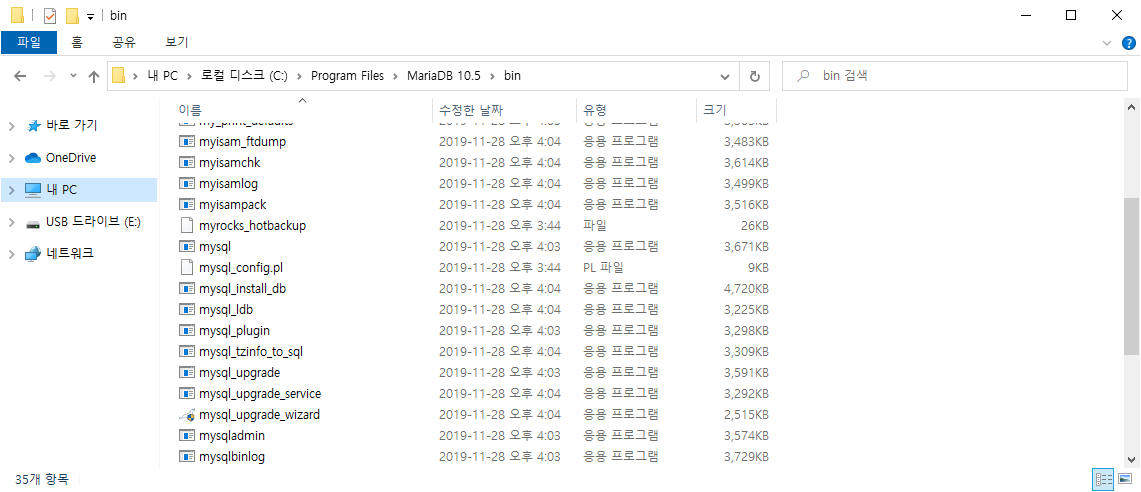
Task: Expand the OneDrive tree node
Action: [x=11, y=158]
